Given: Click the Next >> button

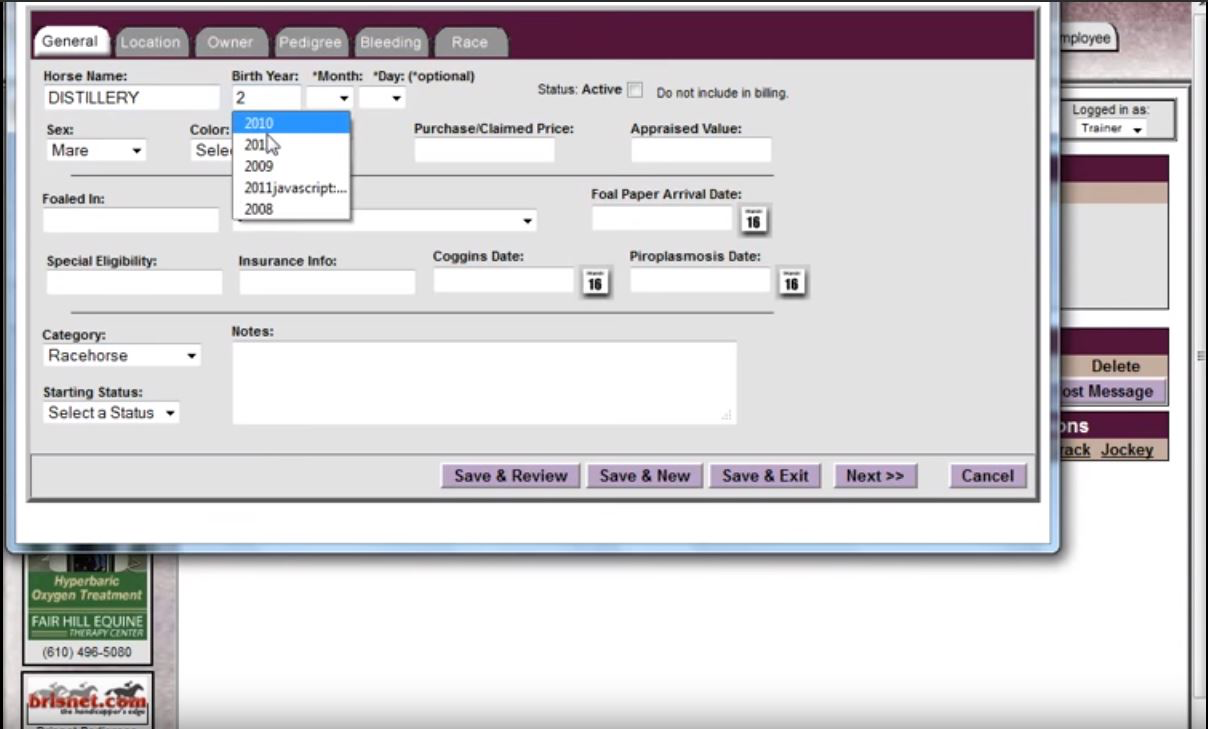Looking at the screenshot, I should 875,476.
